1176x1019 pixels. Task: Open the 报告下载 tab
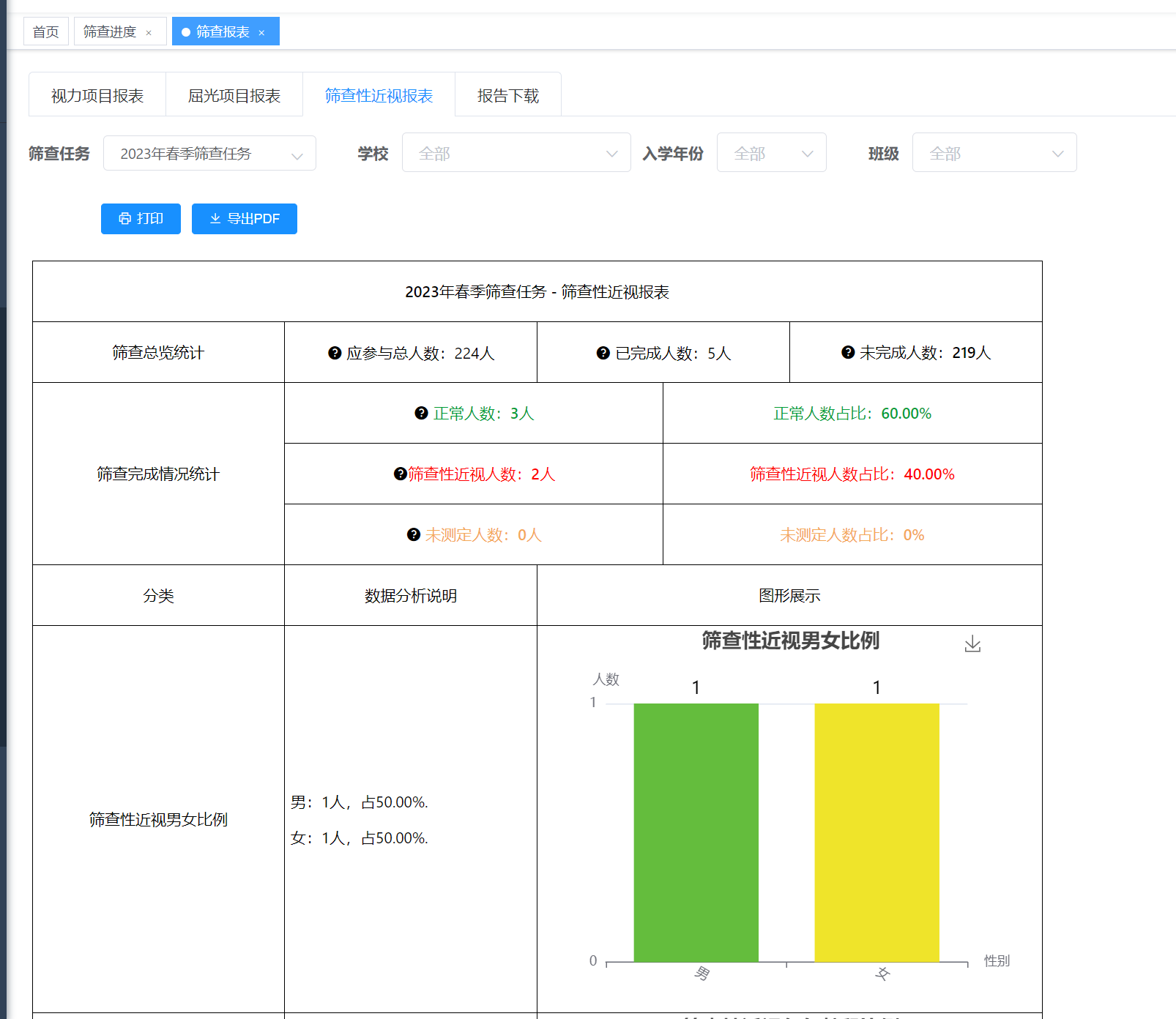pyautogui.click(x=508, y=95)
